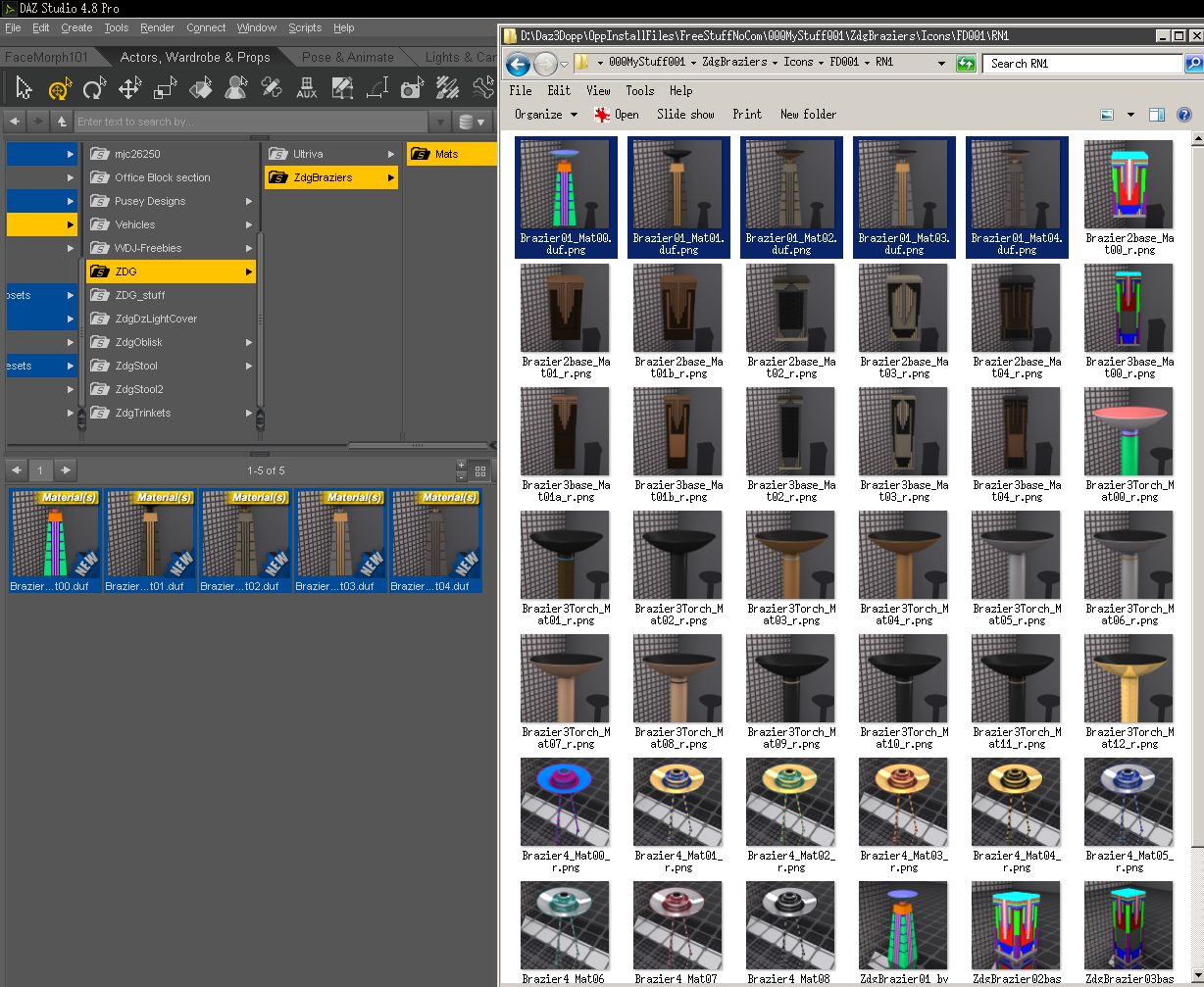The height and width of the screenshot is (987, 1204).
Task: Select Brazier t00.duf material thumbnail in DAZ
Action: pyautogui.click(x=54, y=541)
